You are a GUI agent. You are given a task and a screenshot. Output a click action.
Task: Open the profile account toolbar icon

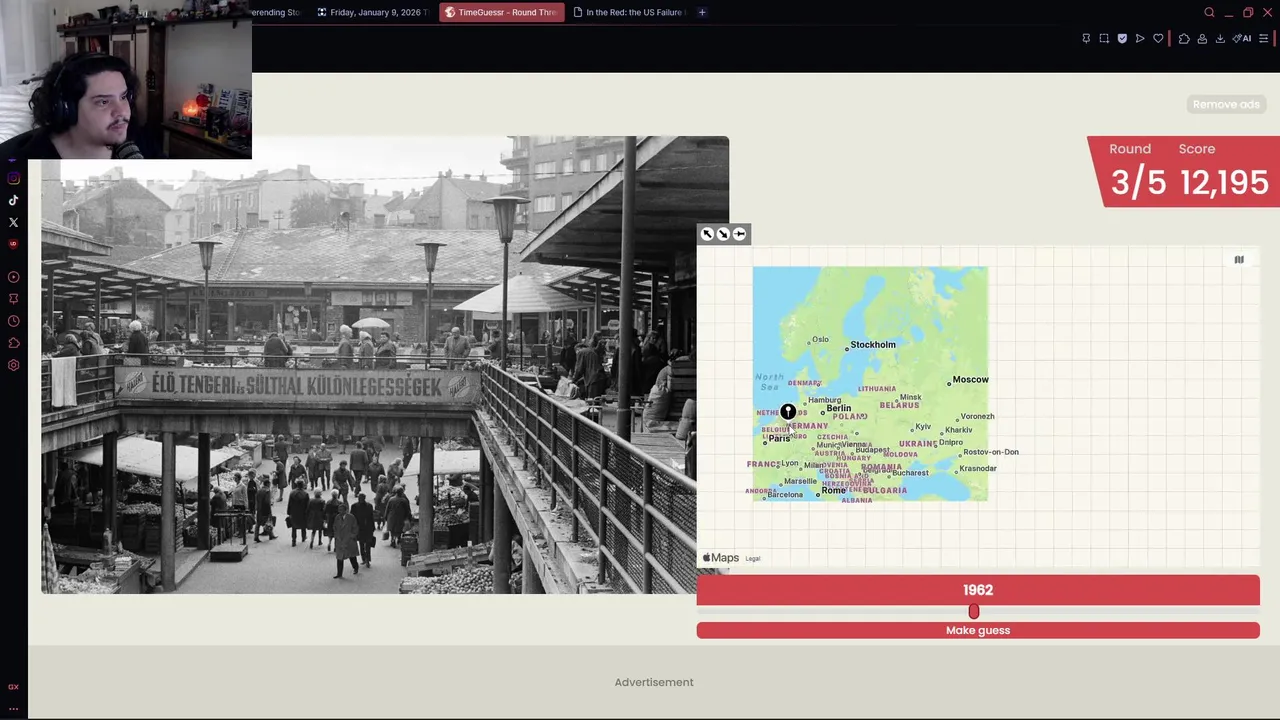pos(1202,39)
